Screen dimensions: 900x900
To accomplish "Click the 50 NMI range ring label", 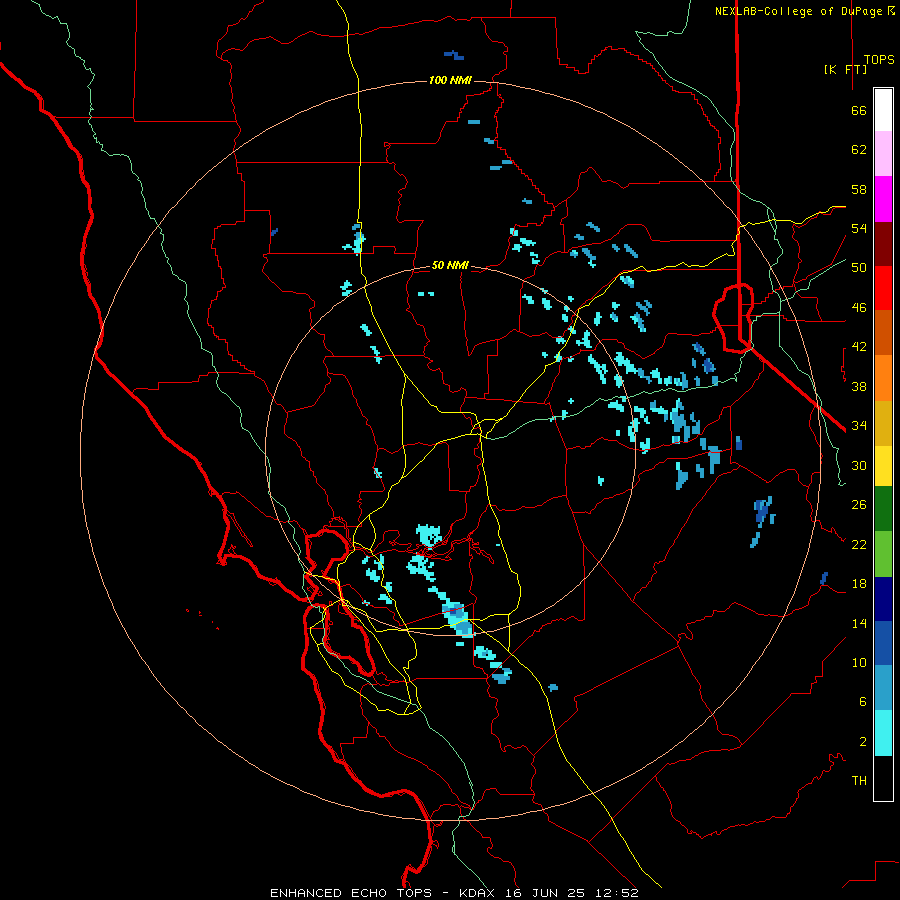I will tap(451, 265).
